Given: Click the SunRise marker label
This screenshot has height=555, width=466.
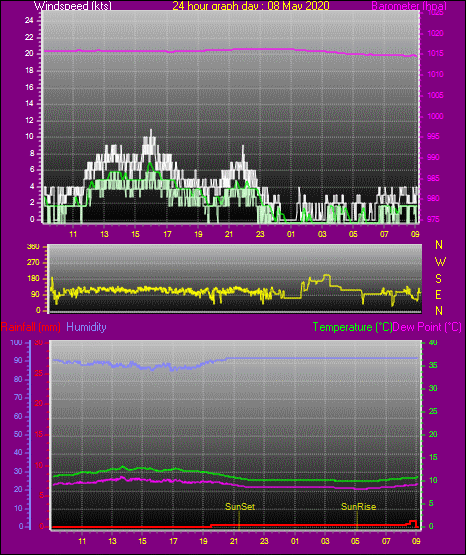Looking at the screenshot, I should [x=358, y=507].
